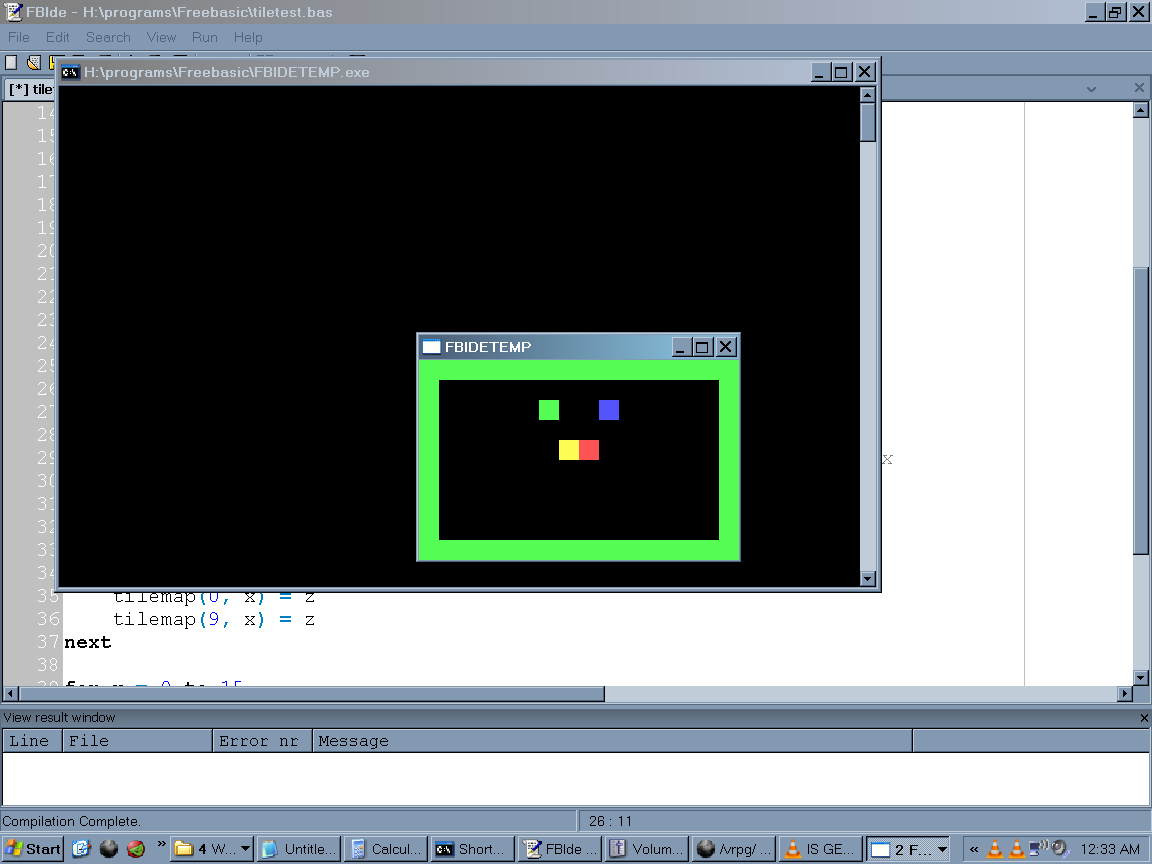Image resolution: width=1152 pixels, height=864 pixels.
Task: Click the Error nr column header
Action: [262, 741]
